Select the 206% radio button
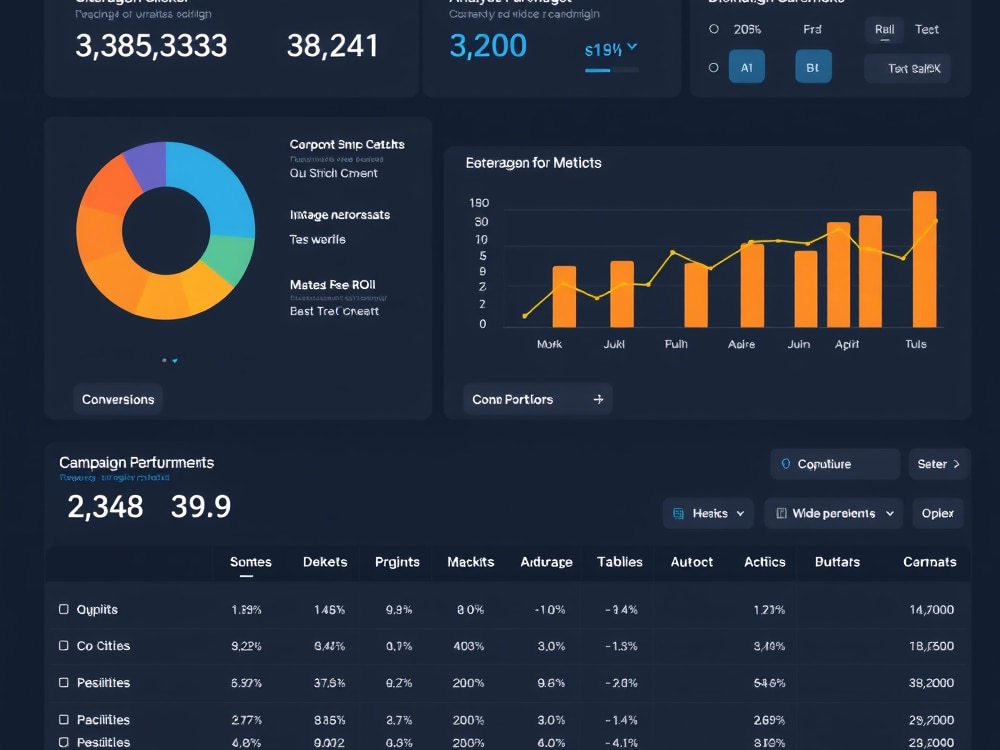The width and height of the screenshot is (1000, 750). tap(714, 29)
